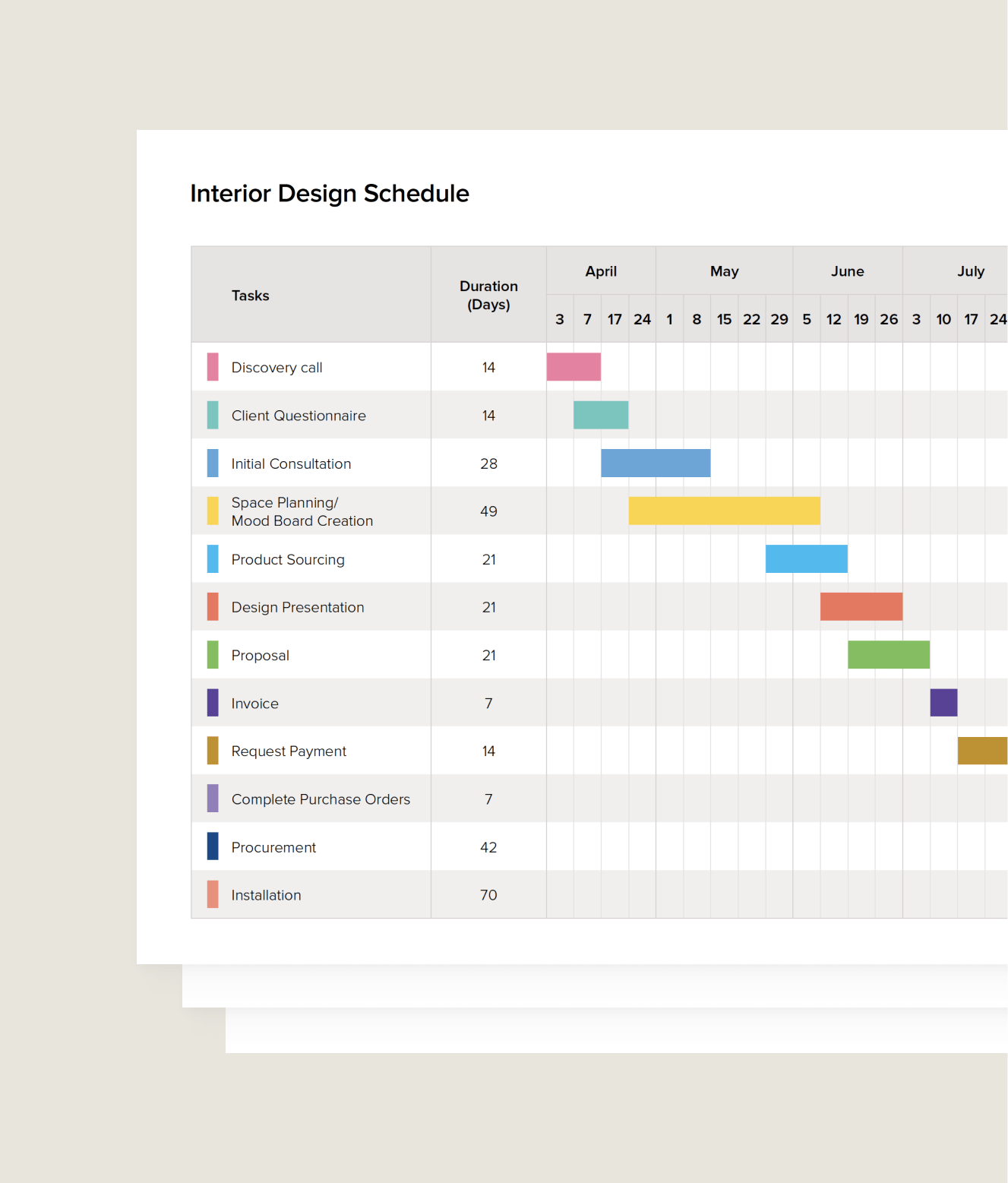Select the Space Planning yellow Gantt bar
Screen dimensions: 1008x1183
pos(723,511)
